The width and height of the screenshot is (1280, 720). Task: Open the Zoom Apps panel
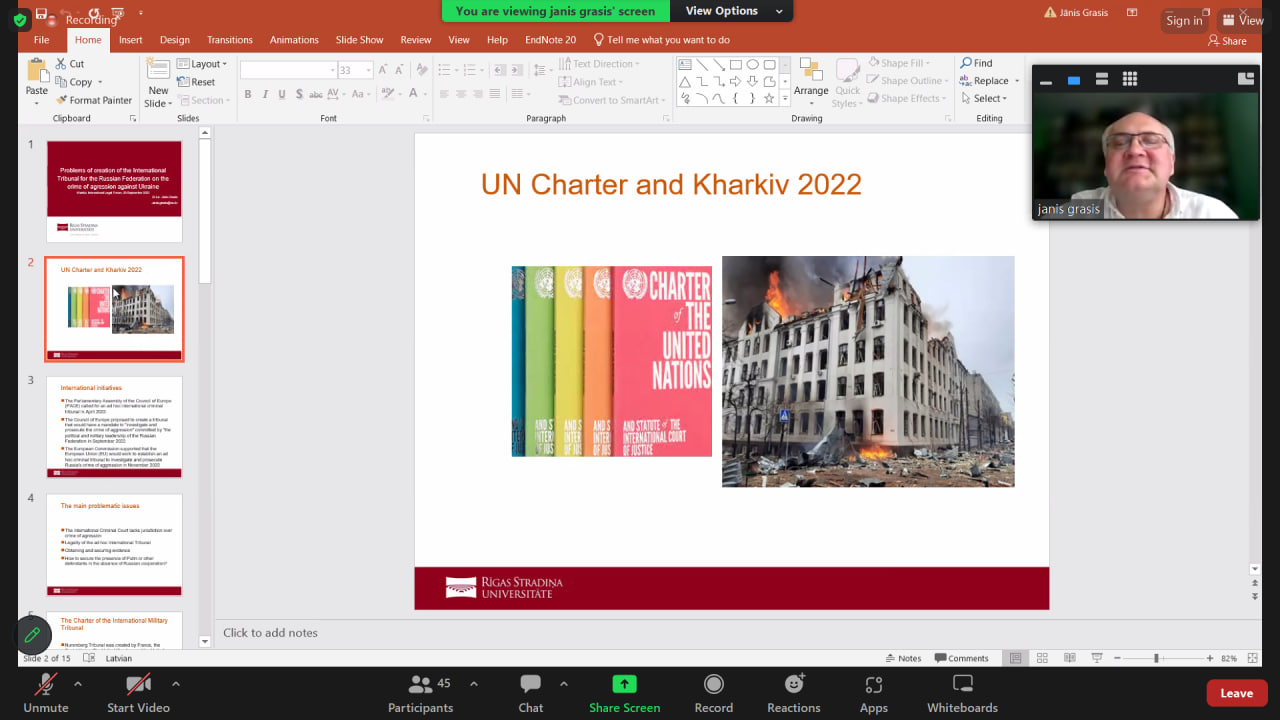tap(873, 692)
